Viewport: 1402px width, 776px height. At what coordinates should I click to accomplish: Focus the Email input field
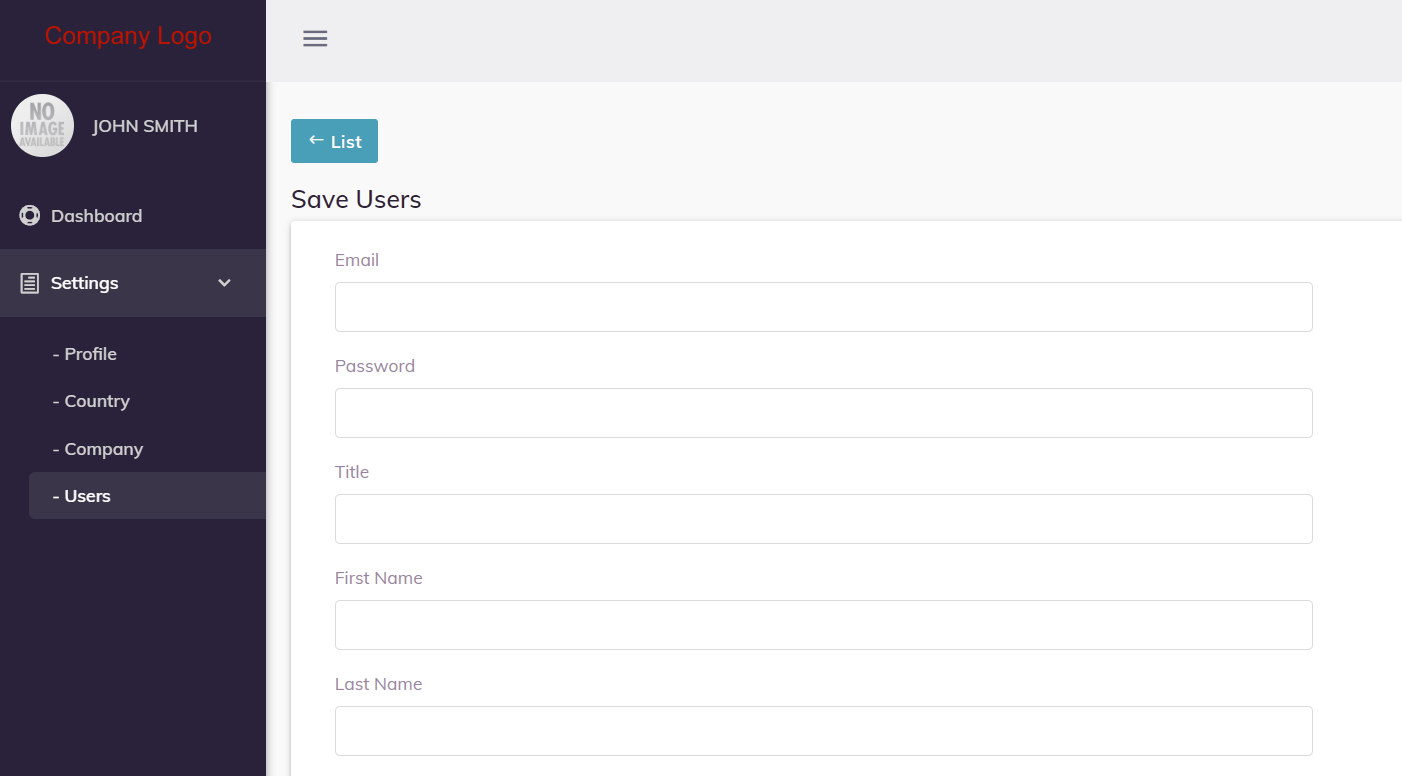822,307
